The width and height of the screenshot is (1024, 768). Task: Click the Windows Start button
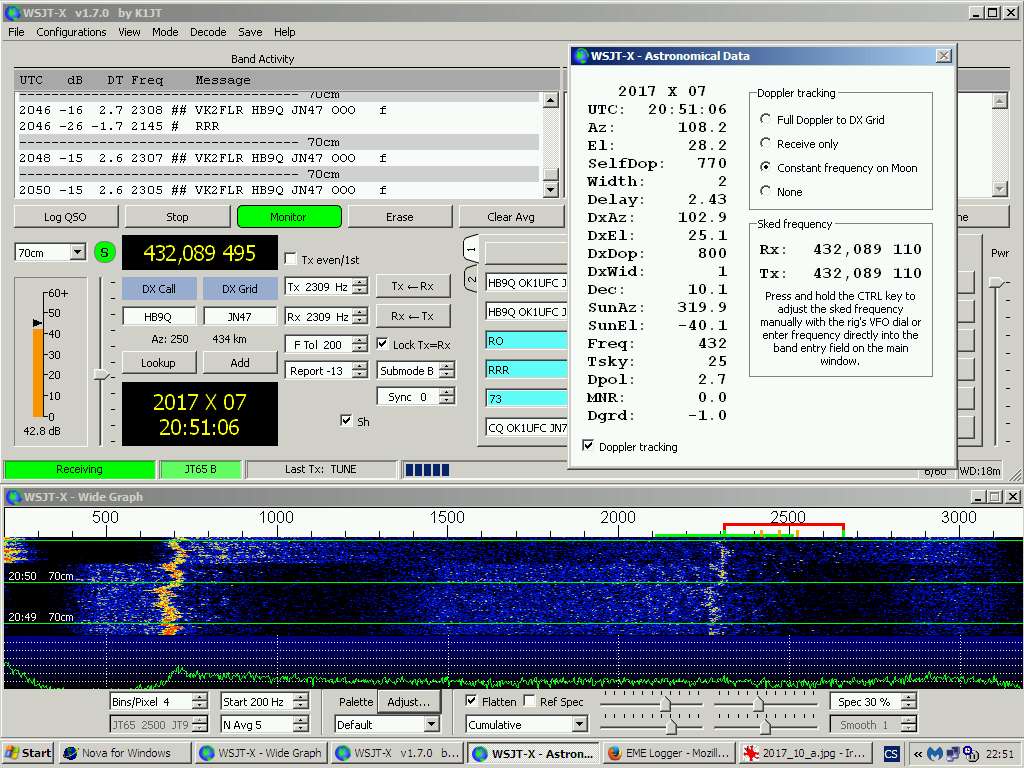point(28,753)
